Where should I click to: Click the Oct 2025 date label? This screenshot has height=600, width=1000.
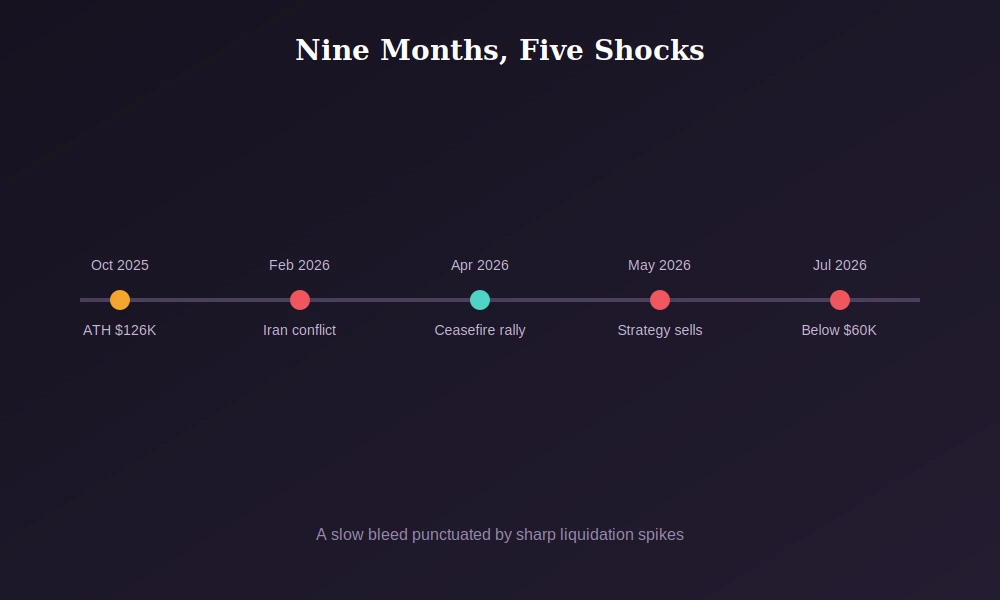pos(120,265)
